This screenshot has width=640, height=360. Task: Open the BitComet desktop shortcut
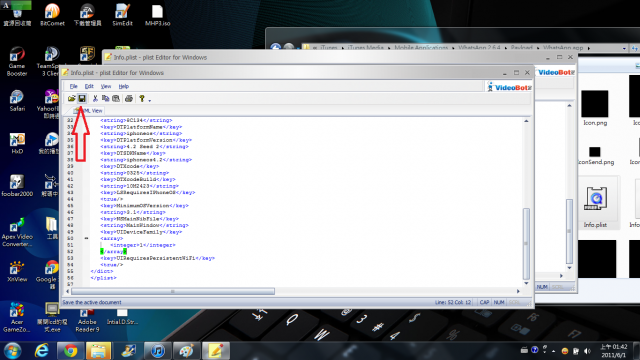52,15
